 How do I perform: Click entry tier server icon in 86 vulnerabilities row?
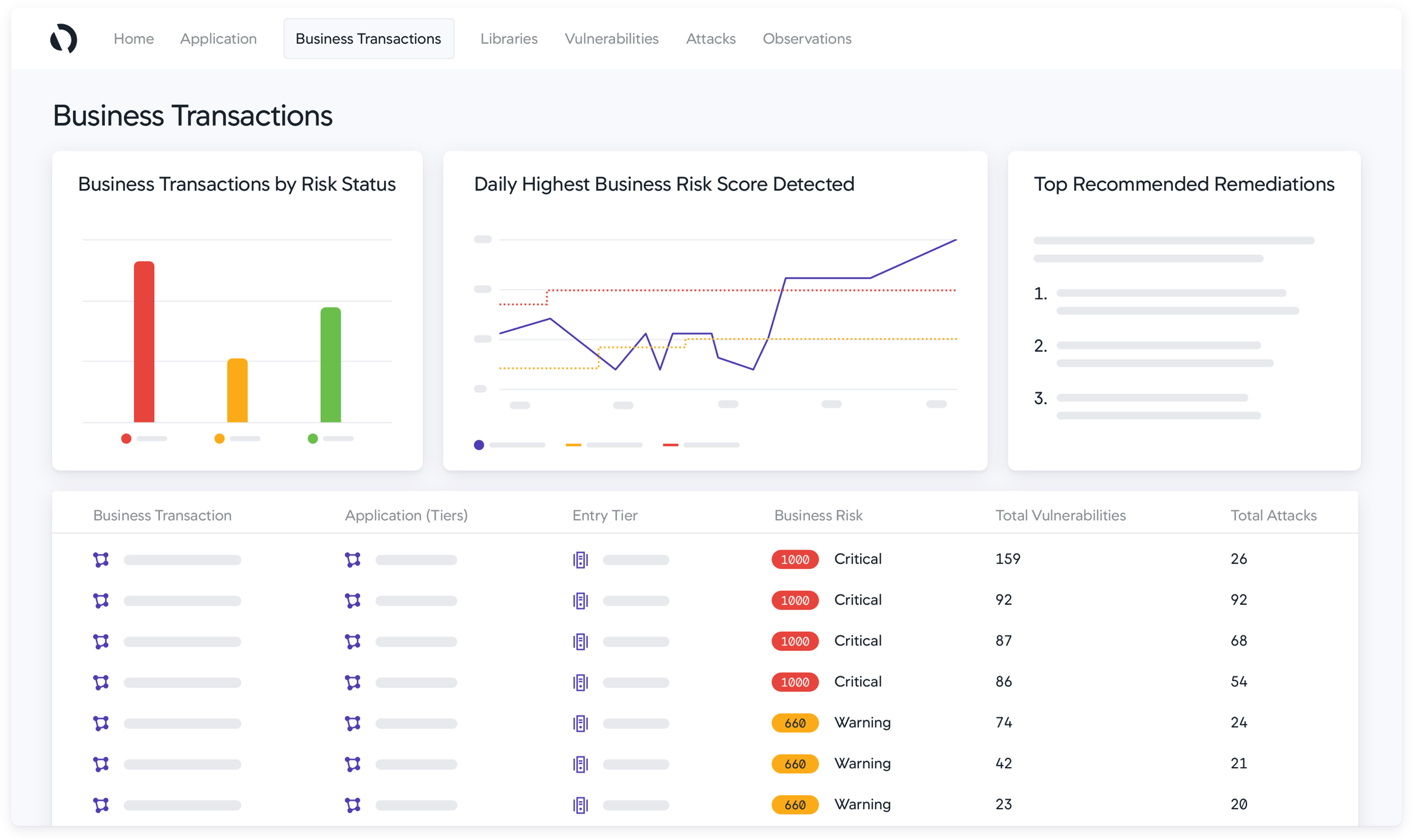click(580, 682)
